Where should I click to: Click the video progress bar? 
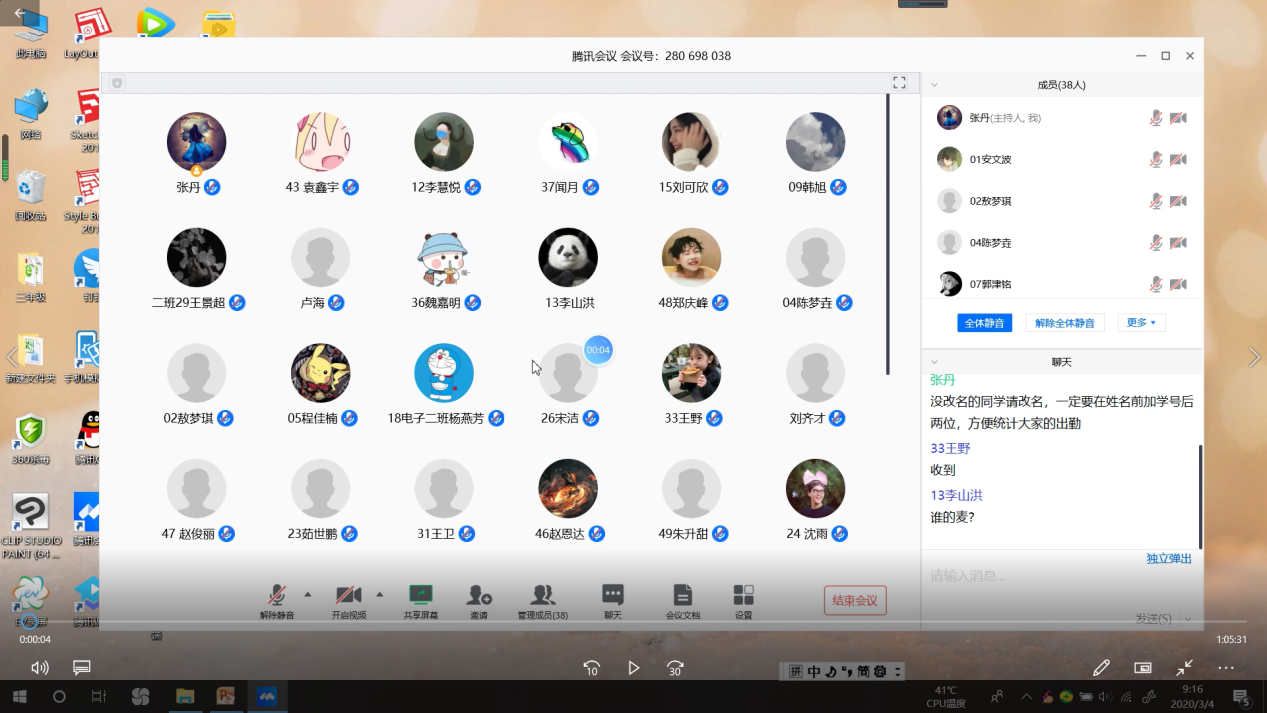[633, 624]
